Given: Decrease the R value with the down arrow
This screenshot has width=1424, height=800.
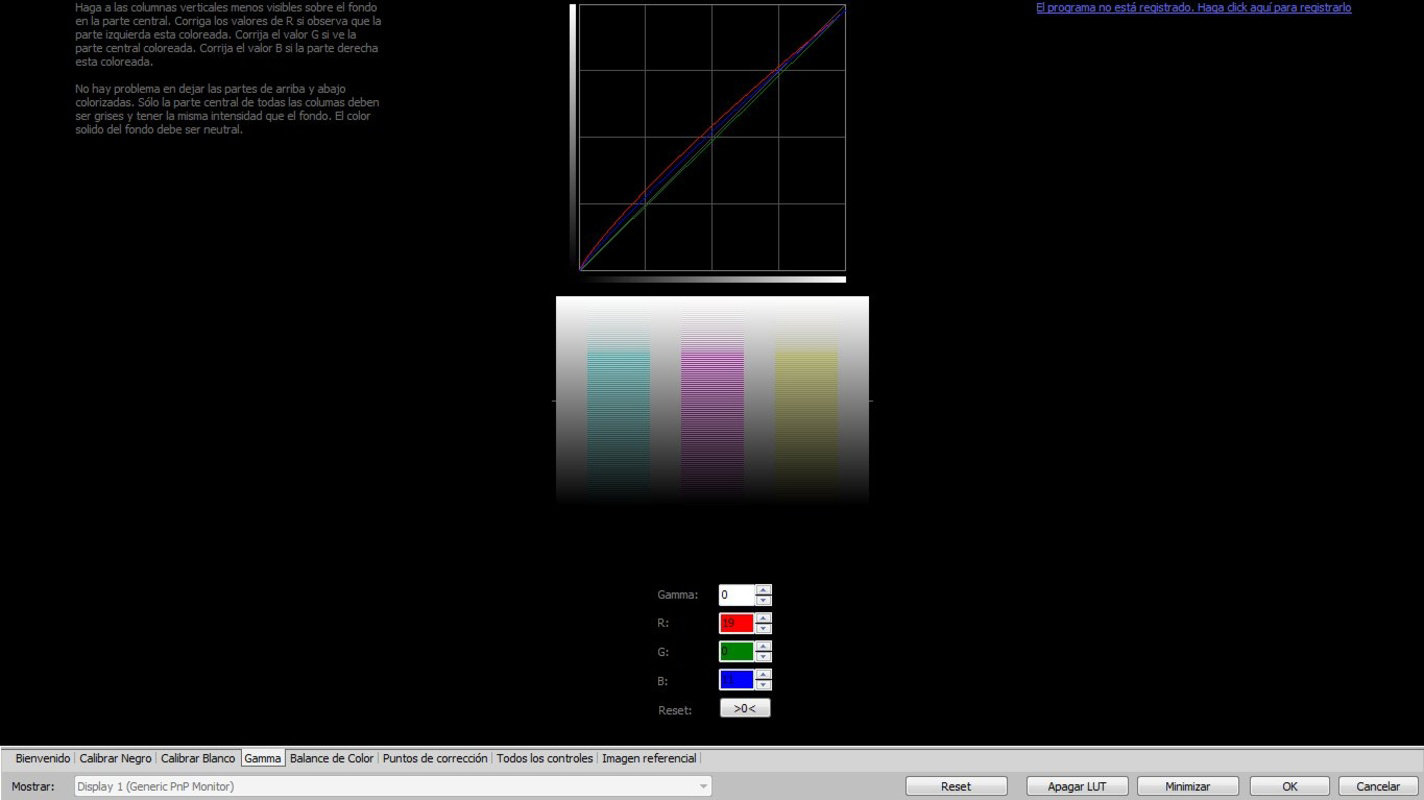Looking at the screenshot, I should (764, 628).
